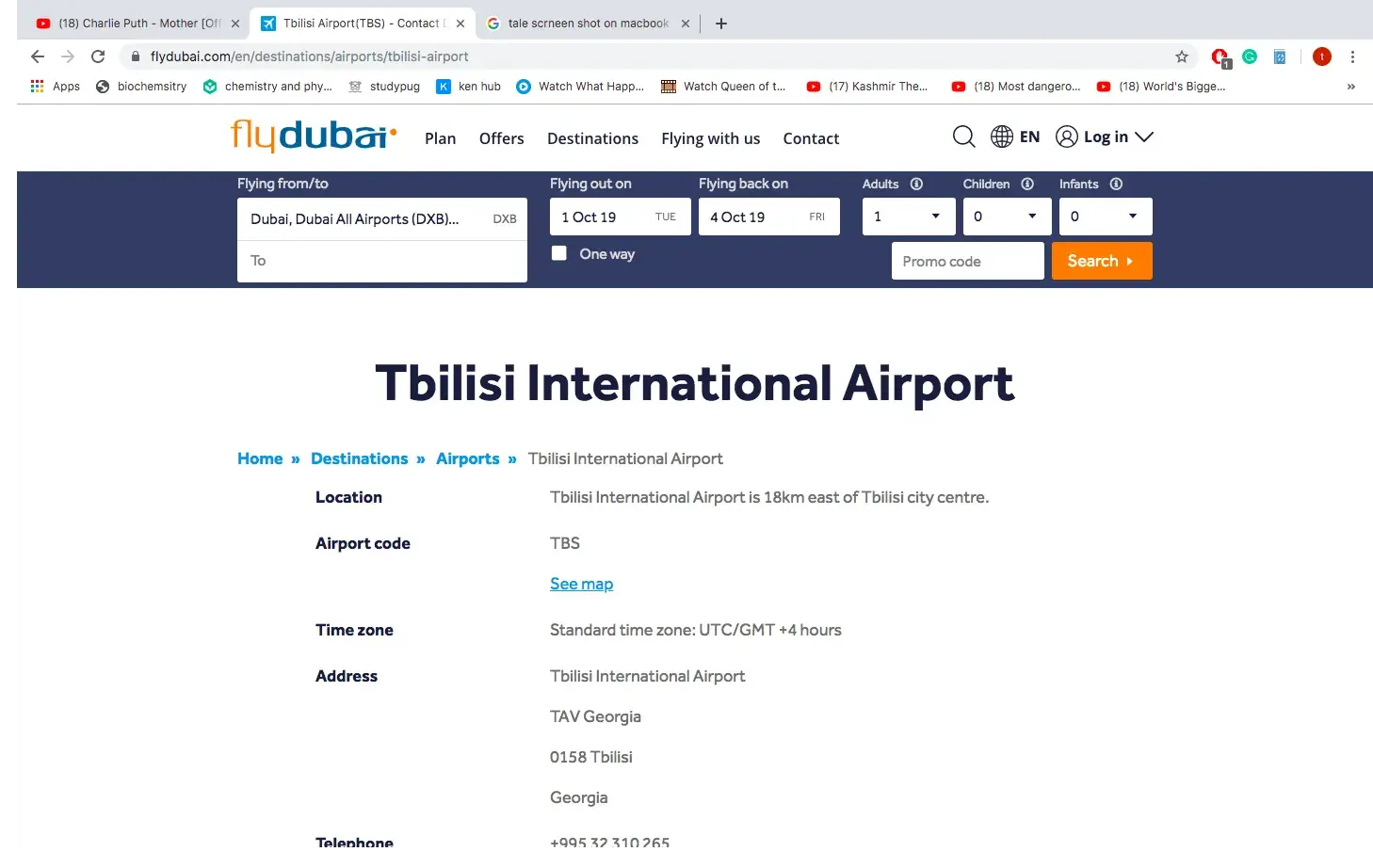Close the Charlie Puth - Mother tab
Image resolution: width=1373 pixels, height=868 pixels.
click(x=235, y=24)
